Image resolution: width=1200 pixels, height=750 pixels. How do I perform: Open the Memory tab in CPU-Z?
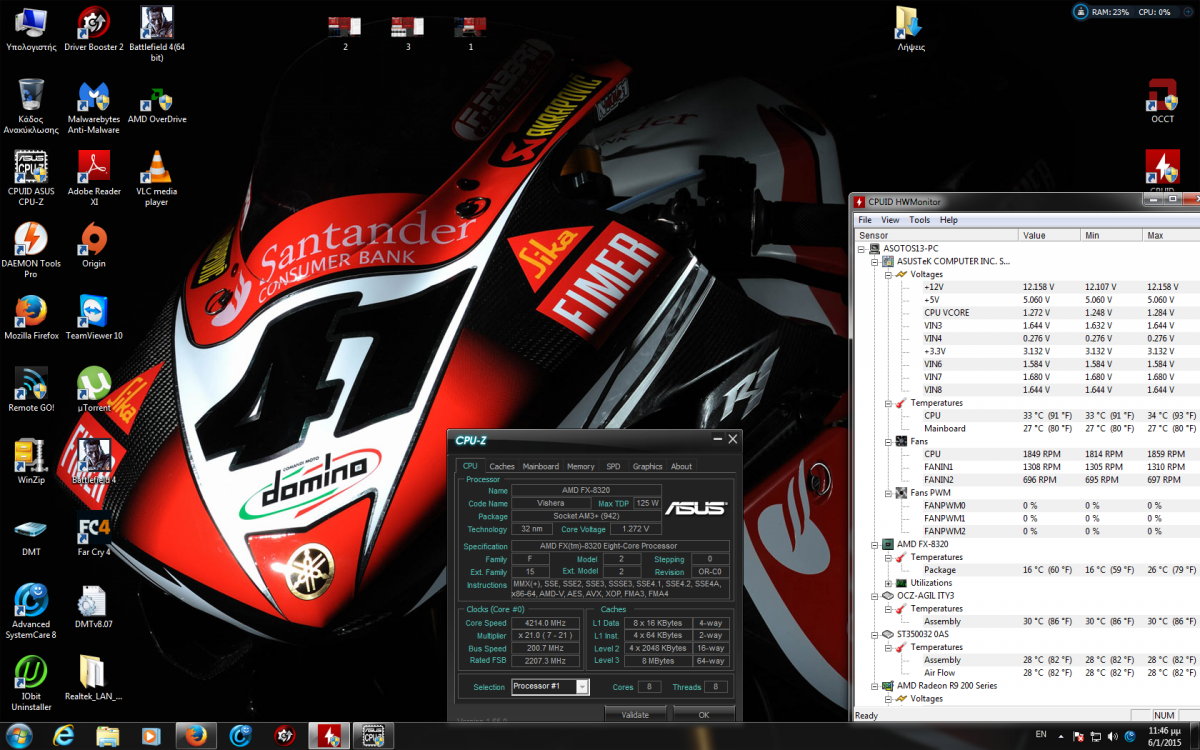581,466
